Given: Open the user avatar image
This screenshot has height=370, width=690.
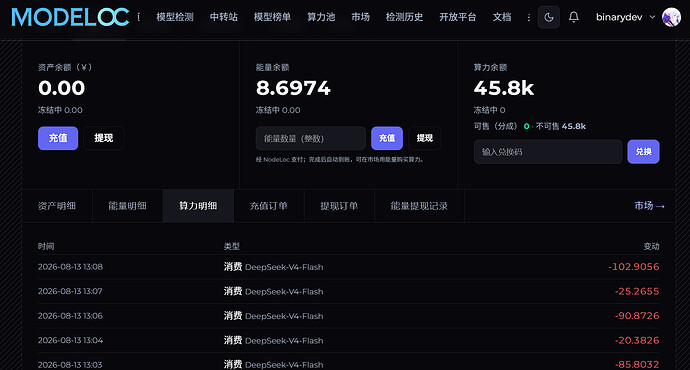Looking at the screenshot, I should click(671, 17).
